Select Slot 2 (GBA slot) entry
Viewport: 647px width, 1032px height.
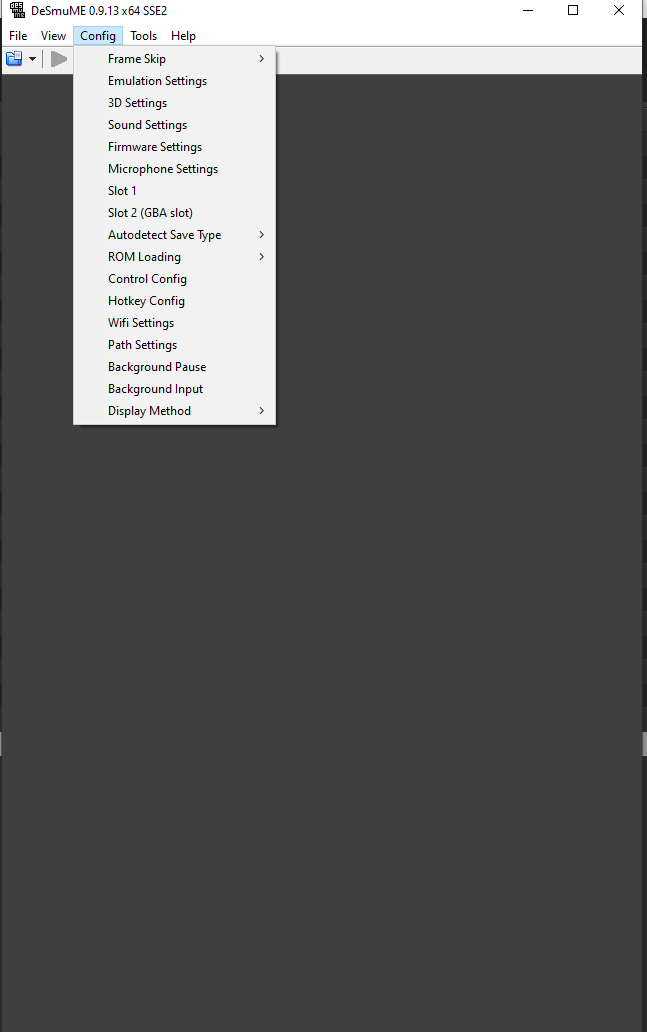coord(174,213)
